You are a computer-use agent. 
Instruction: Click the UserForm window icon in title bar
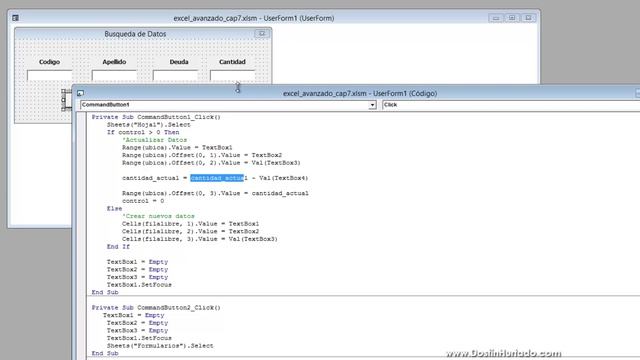click(16, 18)
